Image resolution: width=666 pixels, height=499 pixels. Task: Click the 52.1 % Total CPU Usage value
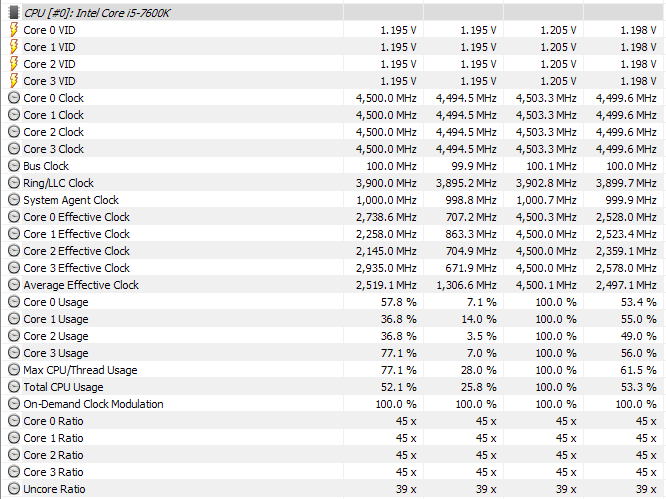pyautogui.click(x=398, y=387)
